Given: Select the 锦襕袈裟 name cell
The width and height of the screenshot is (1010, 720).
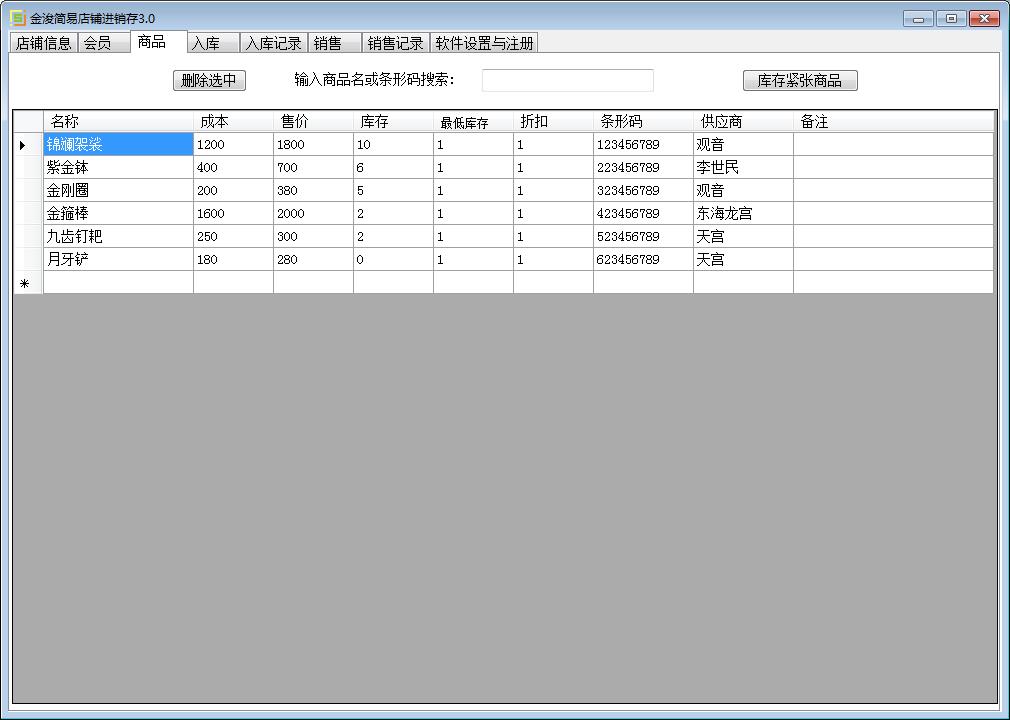Looking at the screenshot, I should (x=119, y=144).
